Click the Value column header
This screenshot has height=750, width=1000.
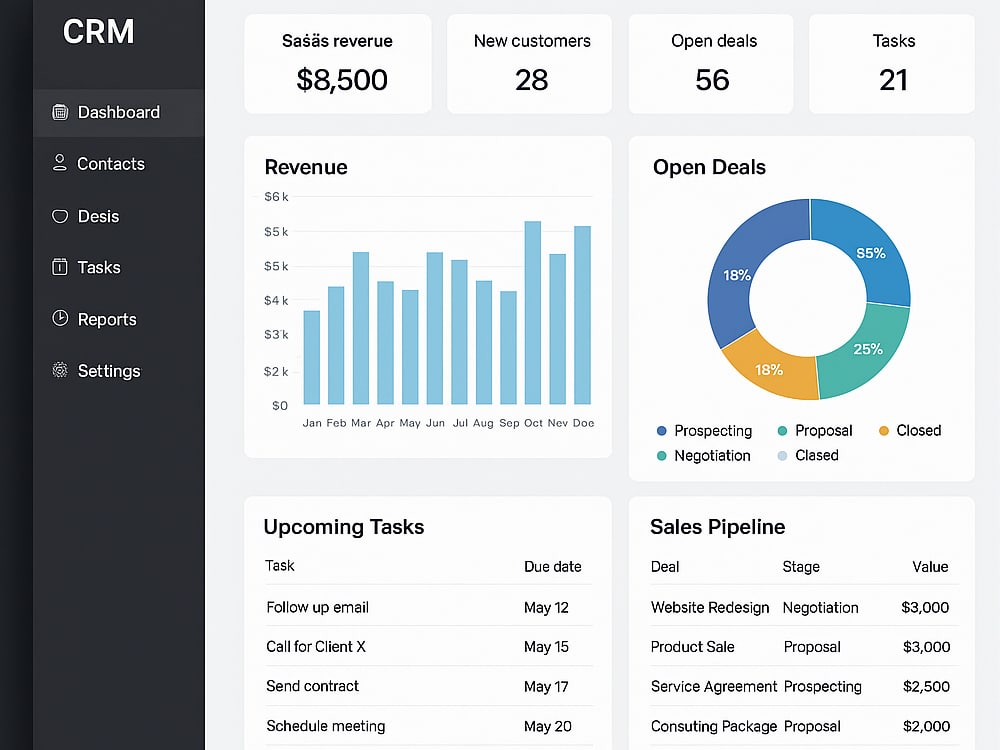coord(930,567)
